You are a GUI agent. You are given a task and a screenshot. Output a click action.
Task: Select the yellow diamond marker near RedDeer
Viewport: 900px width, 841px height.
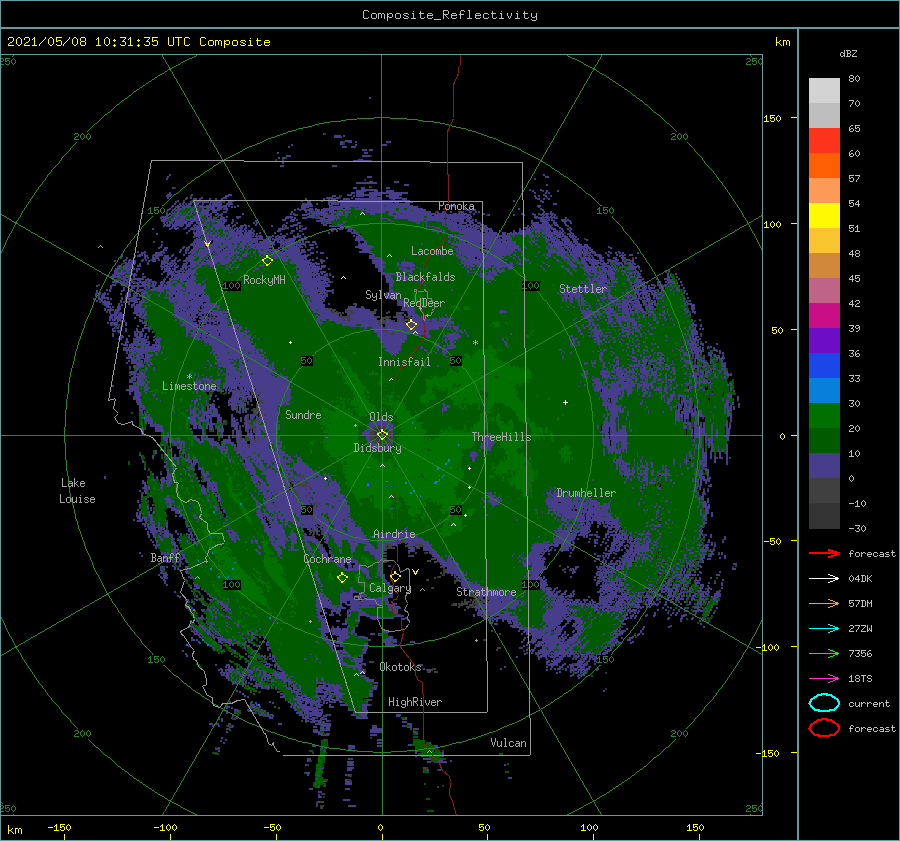pos(412,325)
